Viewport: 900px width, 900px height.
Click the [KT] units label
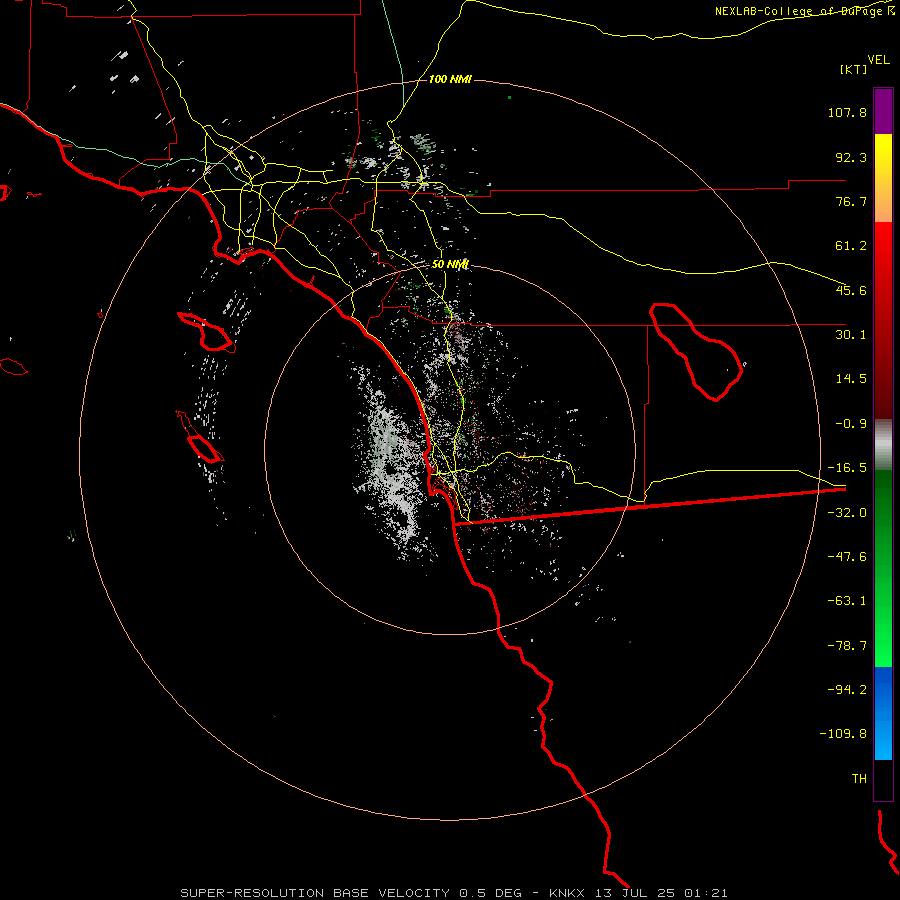coord(853,69)
